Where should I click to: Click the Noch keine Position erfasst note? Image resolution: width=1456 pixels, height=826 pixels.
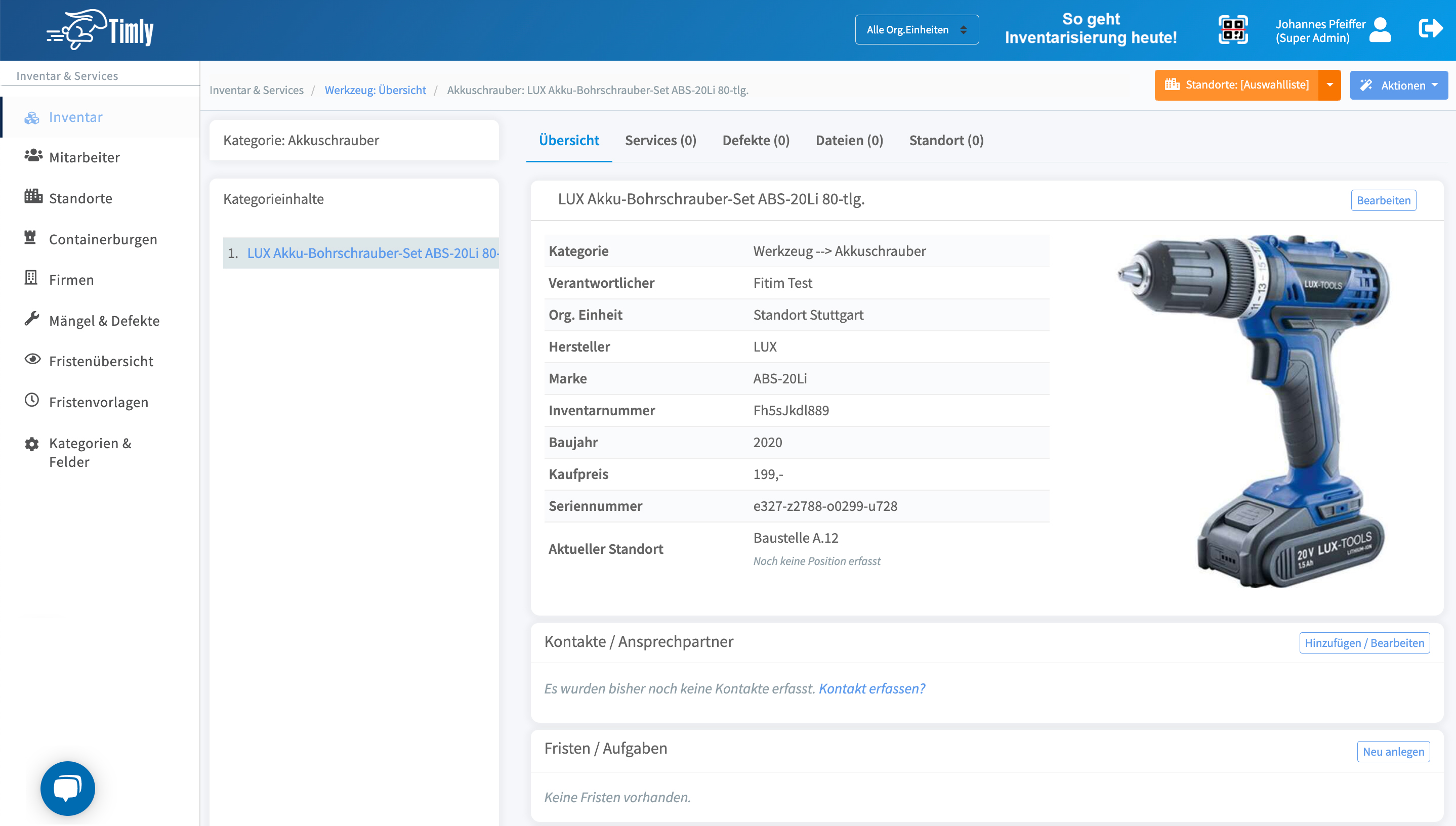[816, 561]
